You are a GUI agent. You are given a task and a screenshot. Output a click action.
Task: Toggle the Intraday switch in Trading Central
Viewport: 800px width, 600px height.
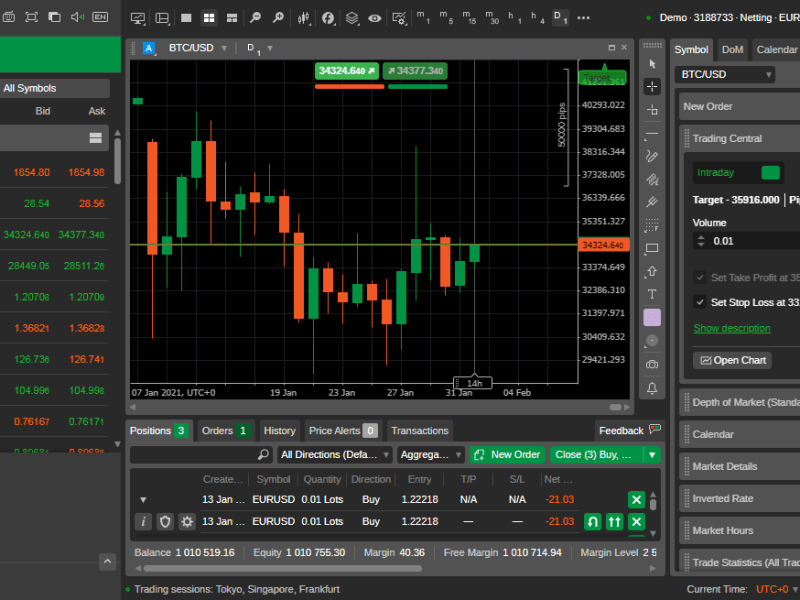click(x=770, y=172)
